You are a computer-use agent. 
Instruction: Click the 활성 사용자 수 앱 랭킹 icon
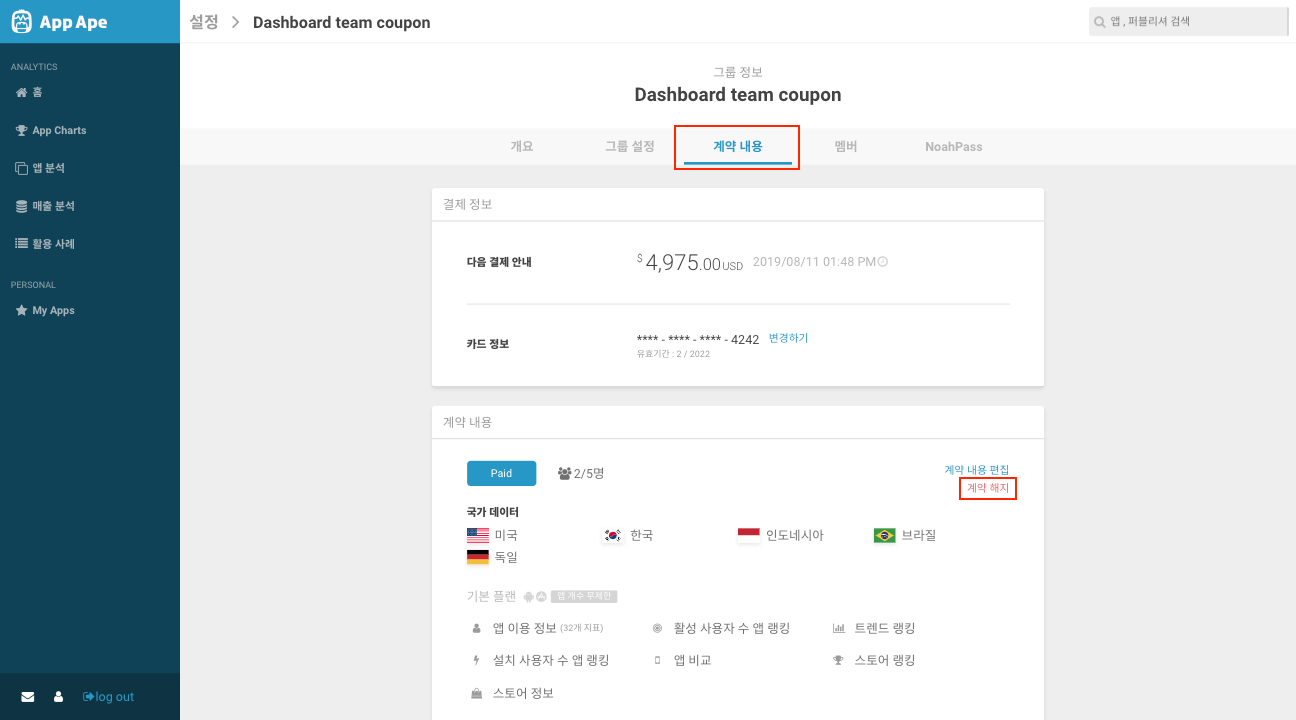point(657,629)
